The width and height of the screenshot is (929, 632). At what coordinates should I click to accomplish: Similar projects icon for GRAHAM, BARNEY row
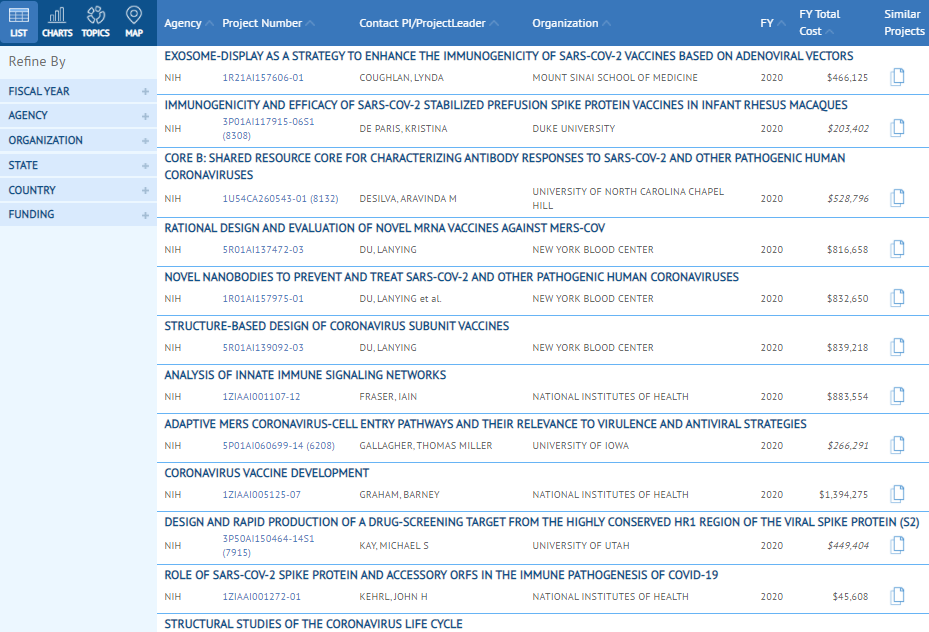click(898, 494)
